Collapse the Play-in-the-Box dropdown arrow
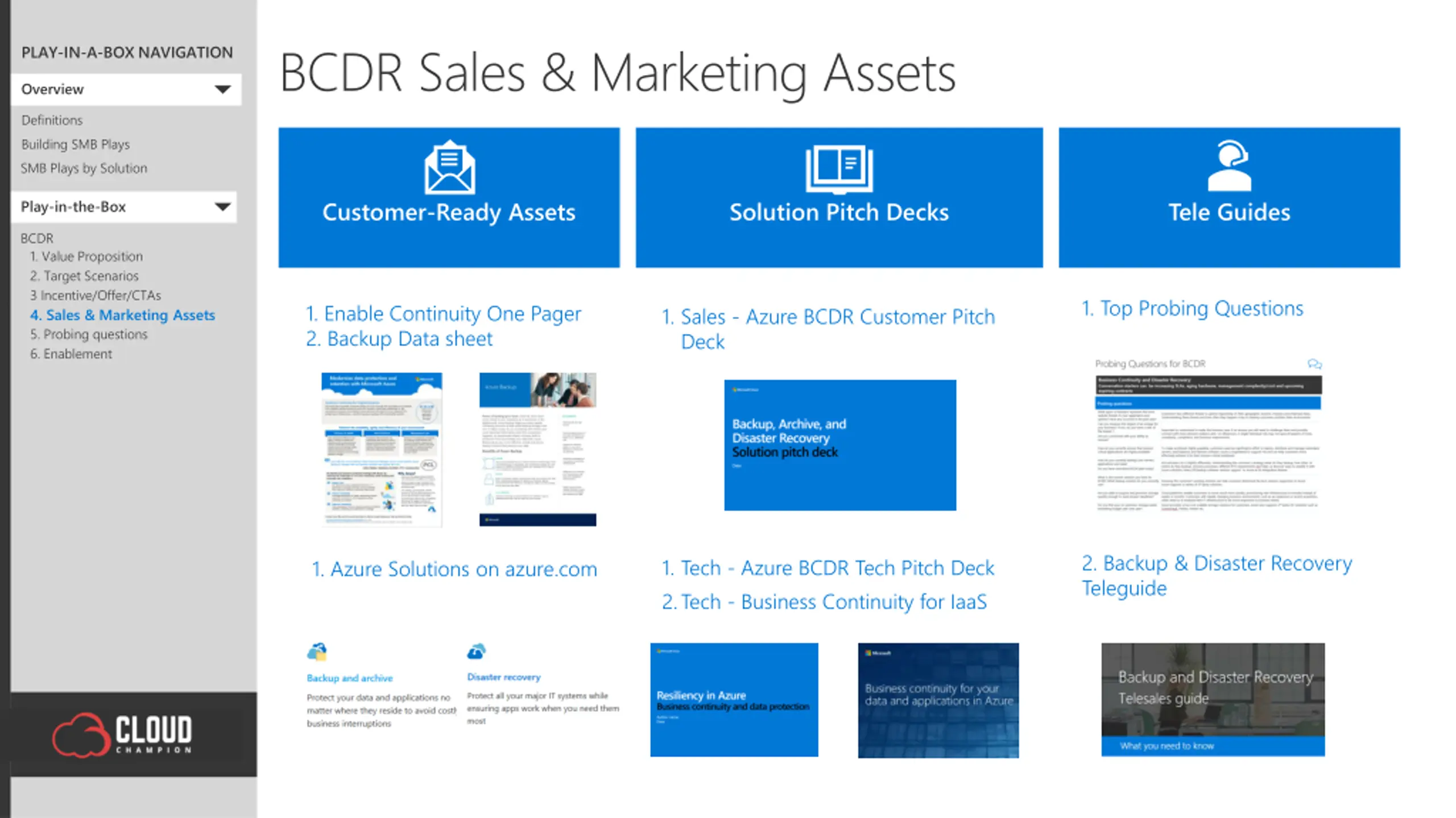This screenshot has height=818, width=1456. tap(222, 207)
